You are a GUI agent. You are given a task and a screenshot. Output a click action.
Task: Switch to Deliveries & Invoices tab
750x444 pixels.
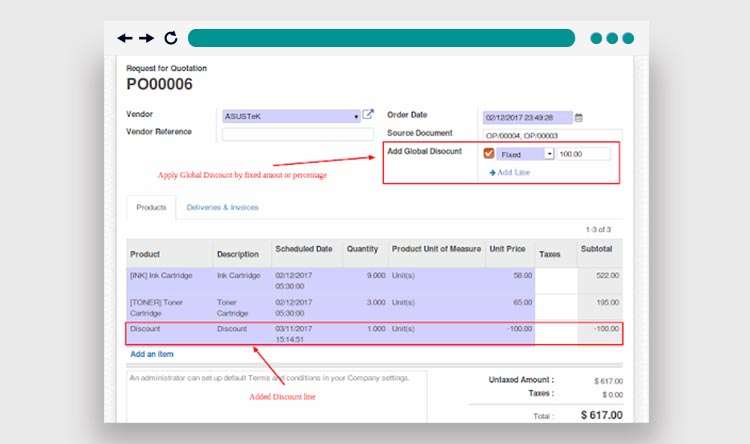pyautogui.click(x=222, y=207)
